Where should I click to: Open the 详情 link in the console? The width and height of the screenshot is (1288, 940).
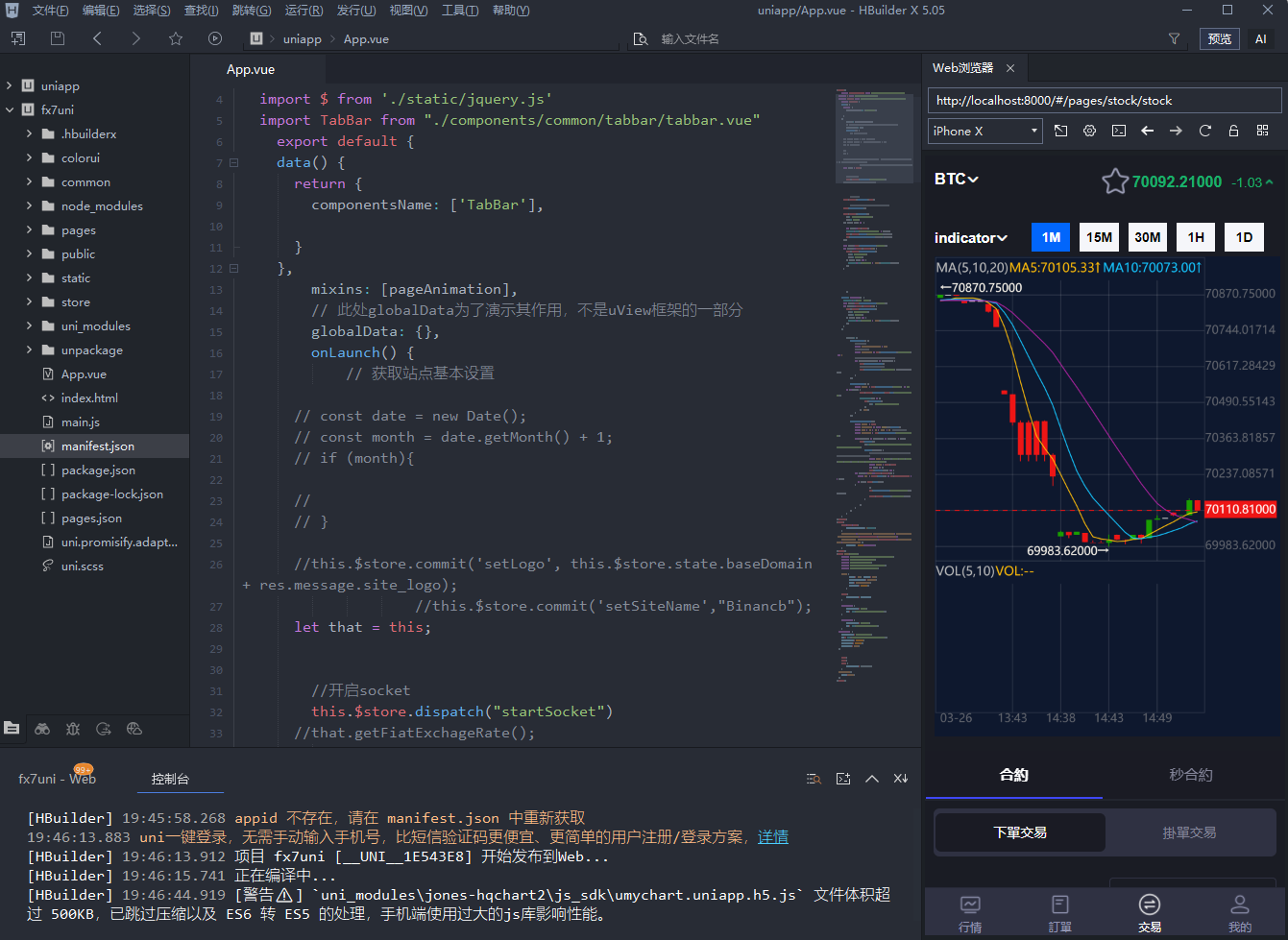point(773,837)
